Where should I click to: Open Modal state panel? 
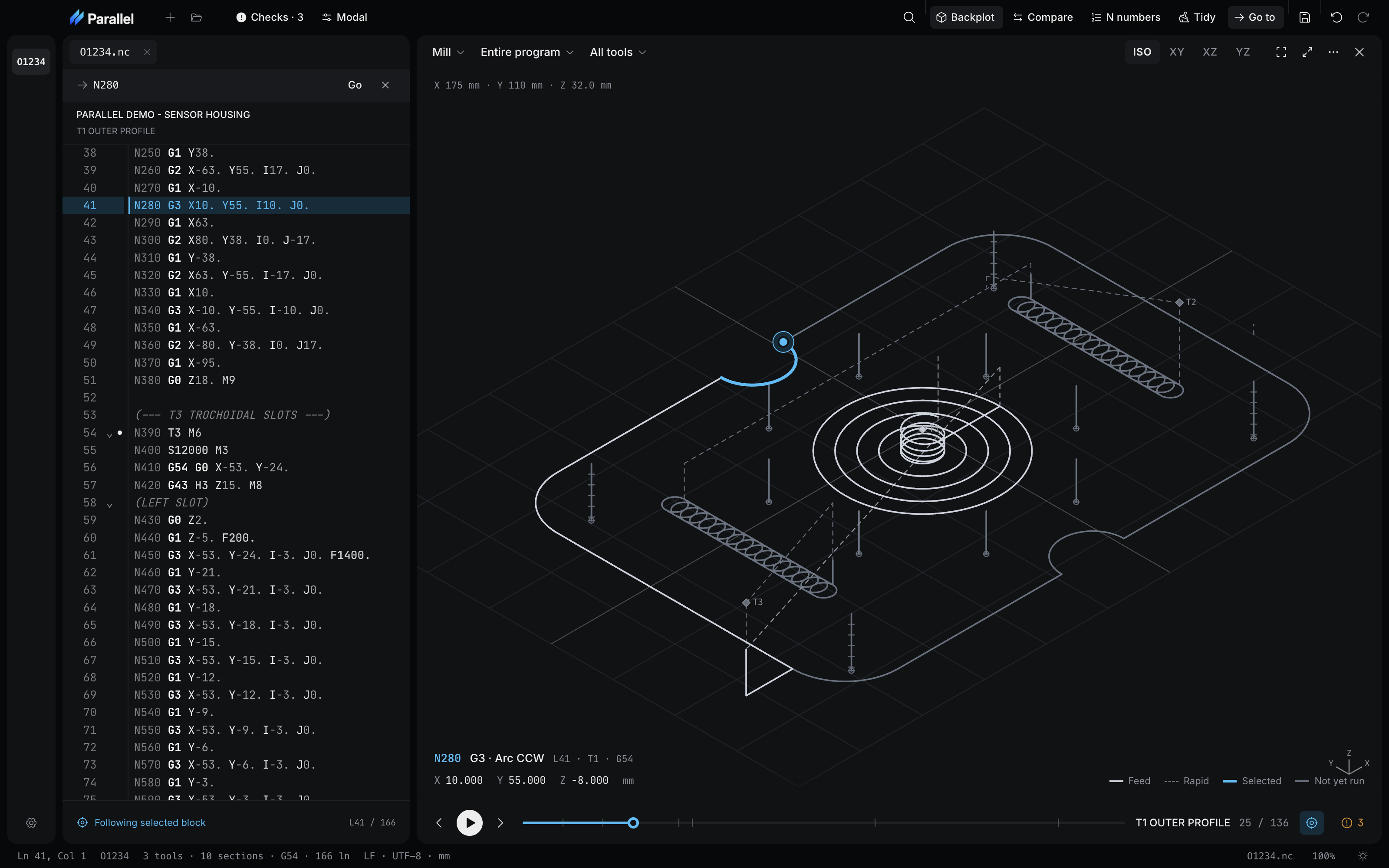pyautogui.click(x=344, y=17)
